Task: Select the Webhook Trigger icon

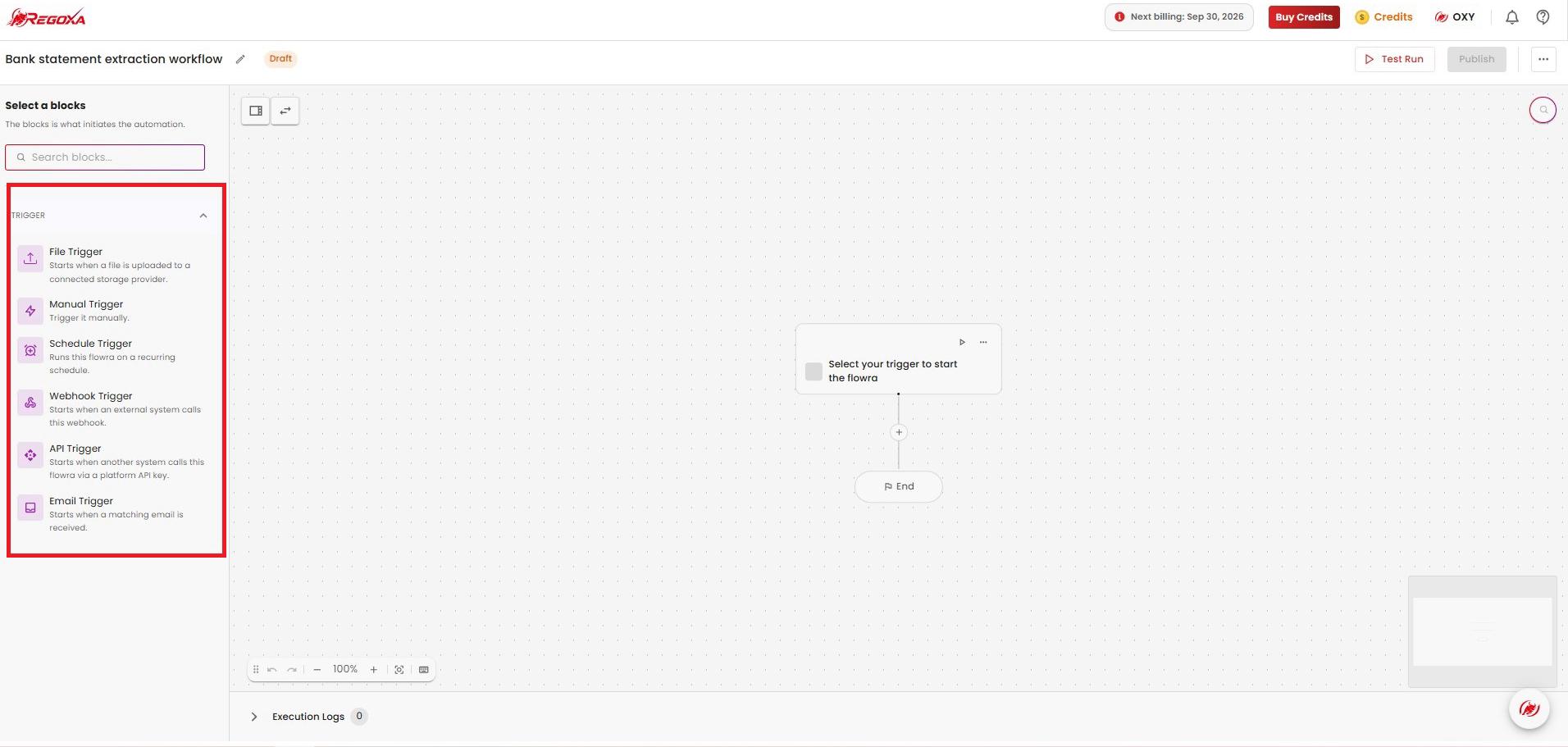Action: click(30, 403)
